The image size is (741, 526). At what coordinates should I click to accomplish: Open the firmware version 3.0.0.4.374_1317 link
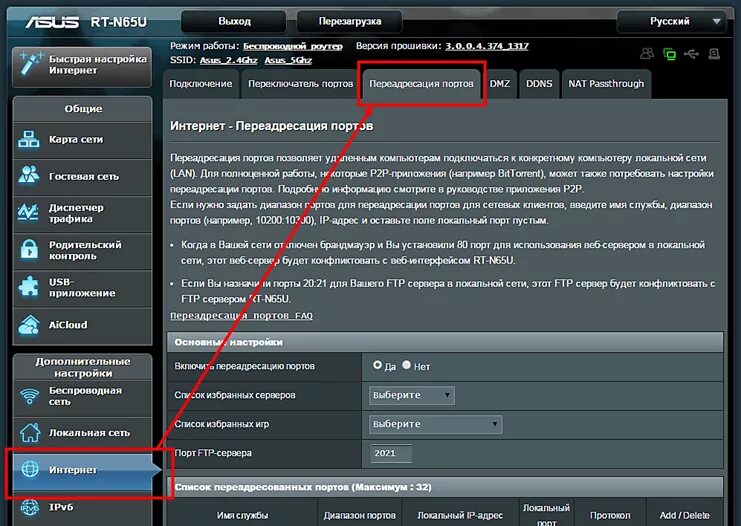487,46
